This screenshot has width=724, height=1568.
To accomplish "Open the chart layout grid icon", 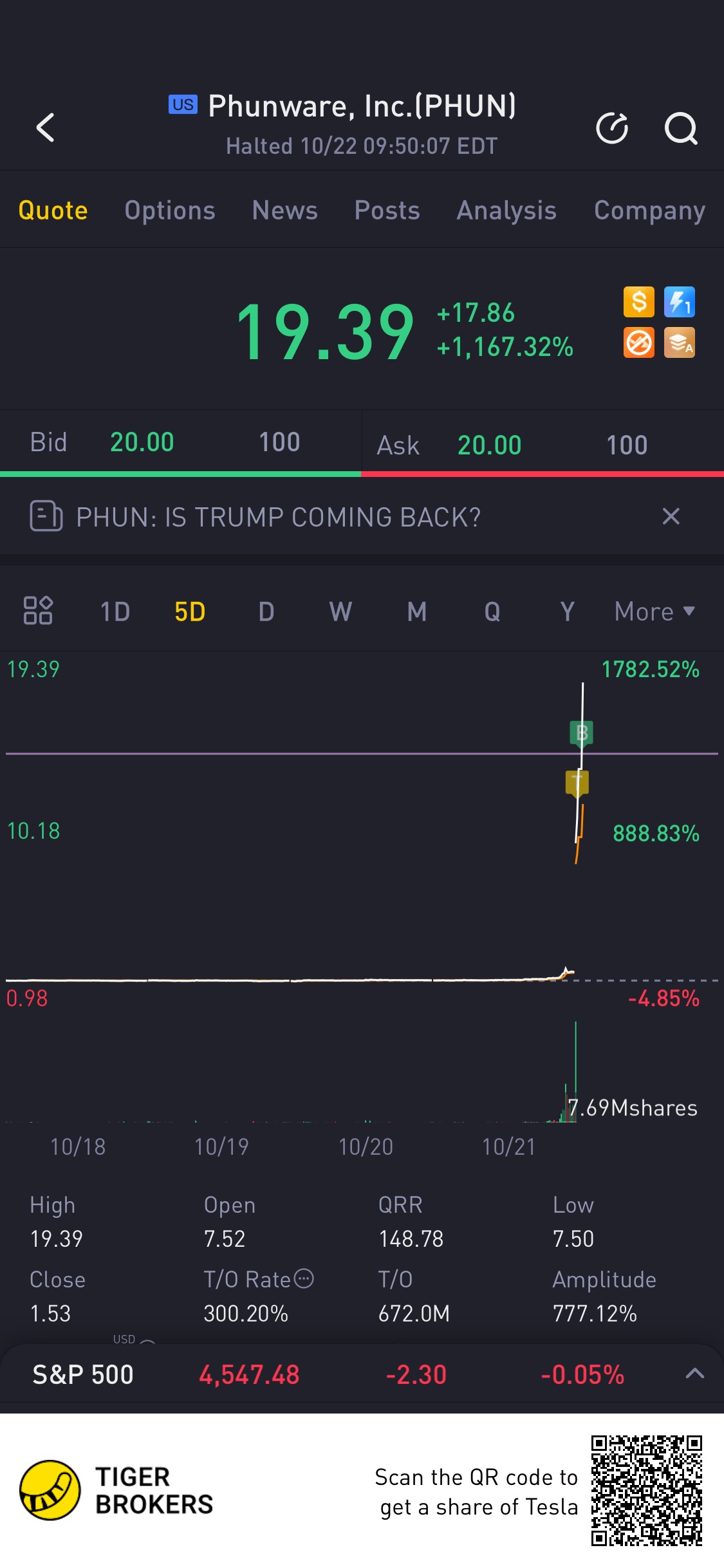I will pyautogui.click(x=38, y=610).
